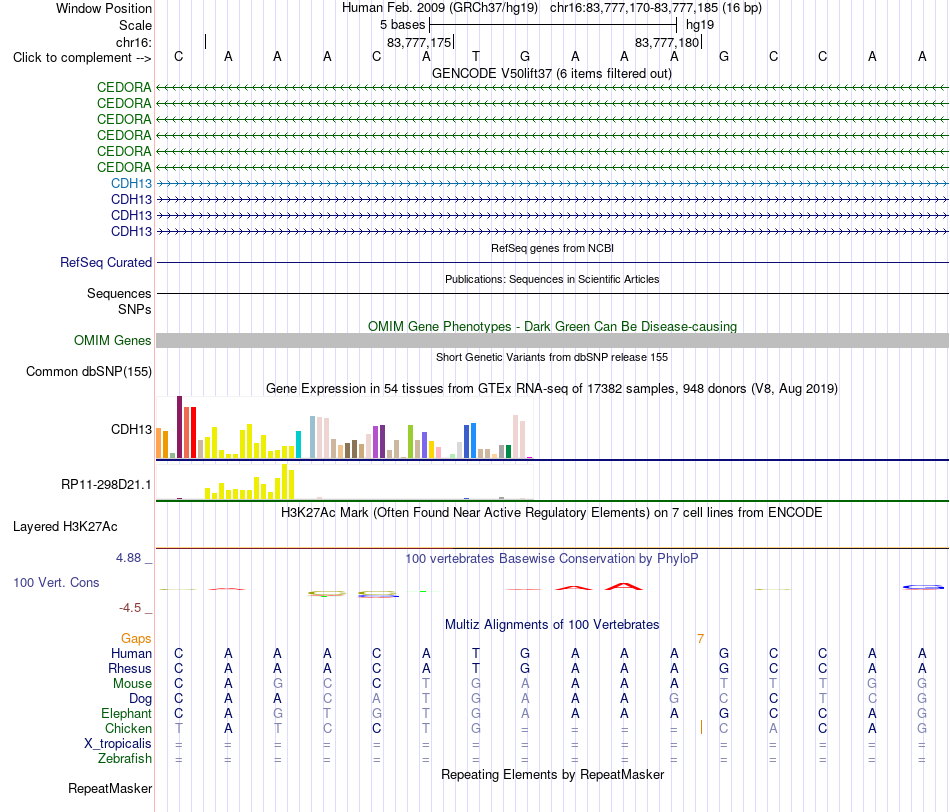Click the RP11-298D21.1 gene label
Screen dimensions: 950x812
[106, 484]
